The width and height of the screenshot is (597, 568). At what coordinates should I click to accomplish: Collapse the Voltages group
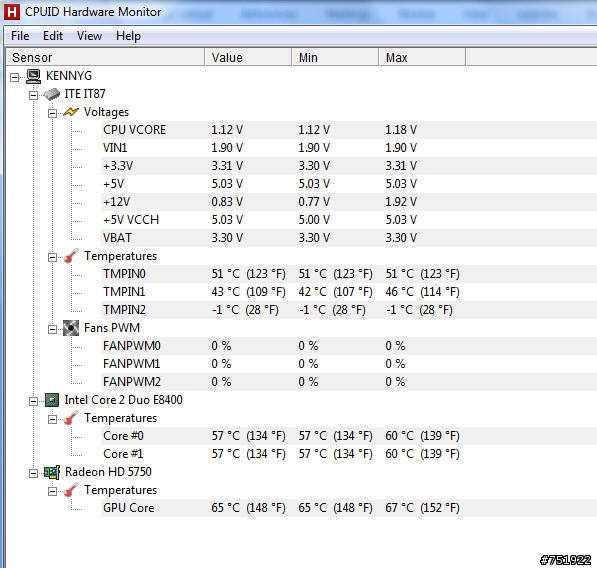coord(53,113)
